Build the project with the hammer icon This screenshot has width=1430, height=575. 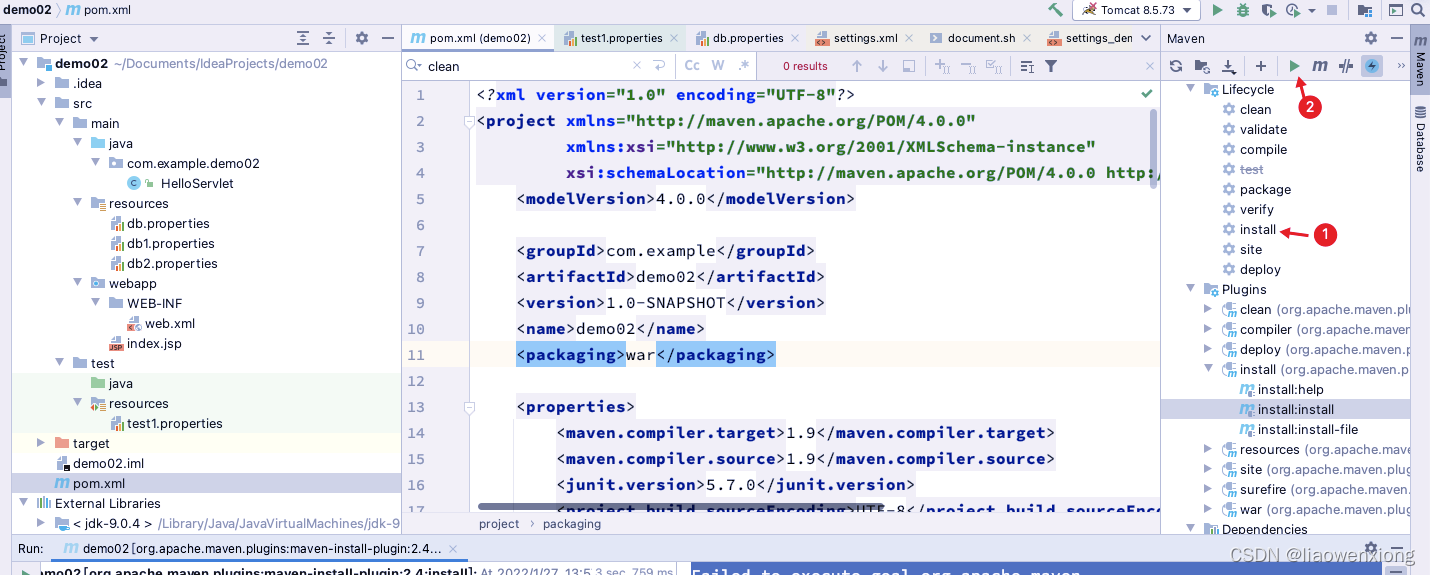tap(1055, 10)
